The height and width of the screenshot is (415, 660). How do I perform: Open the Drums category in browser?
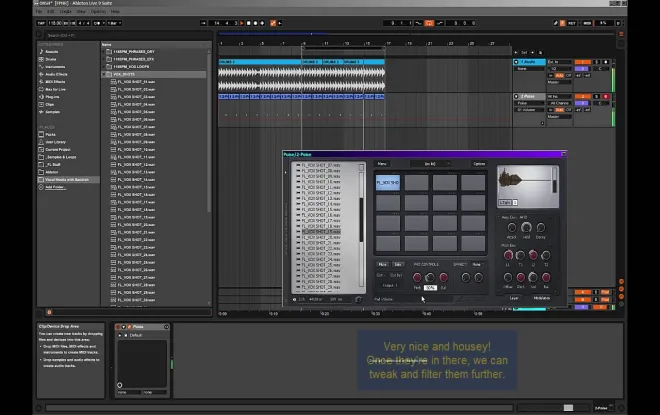point(51,59)
